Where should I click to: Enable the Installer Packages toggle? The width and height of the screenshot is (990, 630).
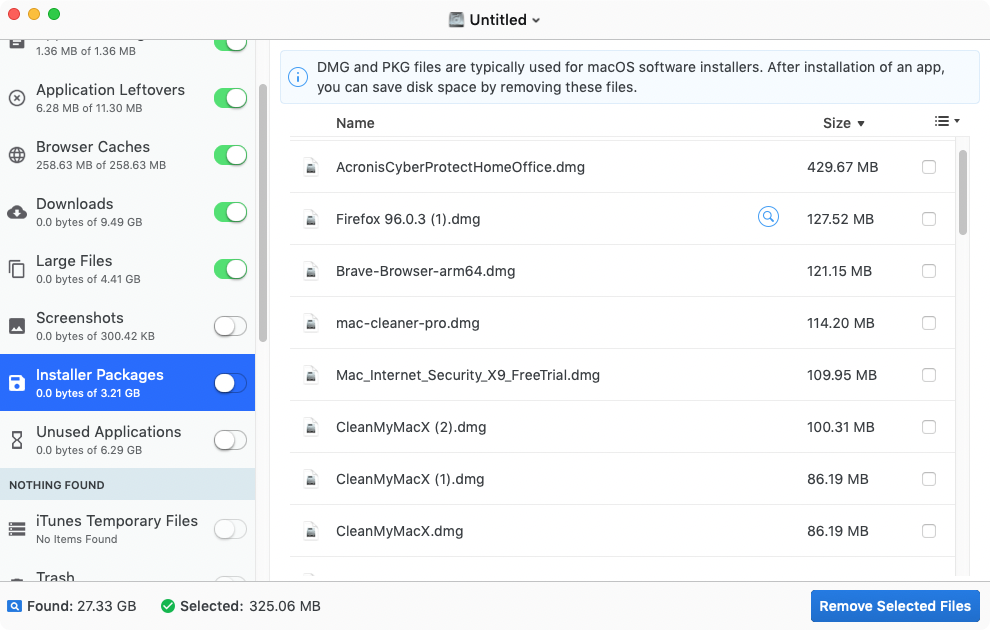pos(230,383)
